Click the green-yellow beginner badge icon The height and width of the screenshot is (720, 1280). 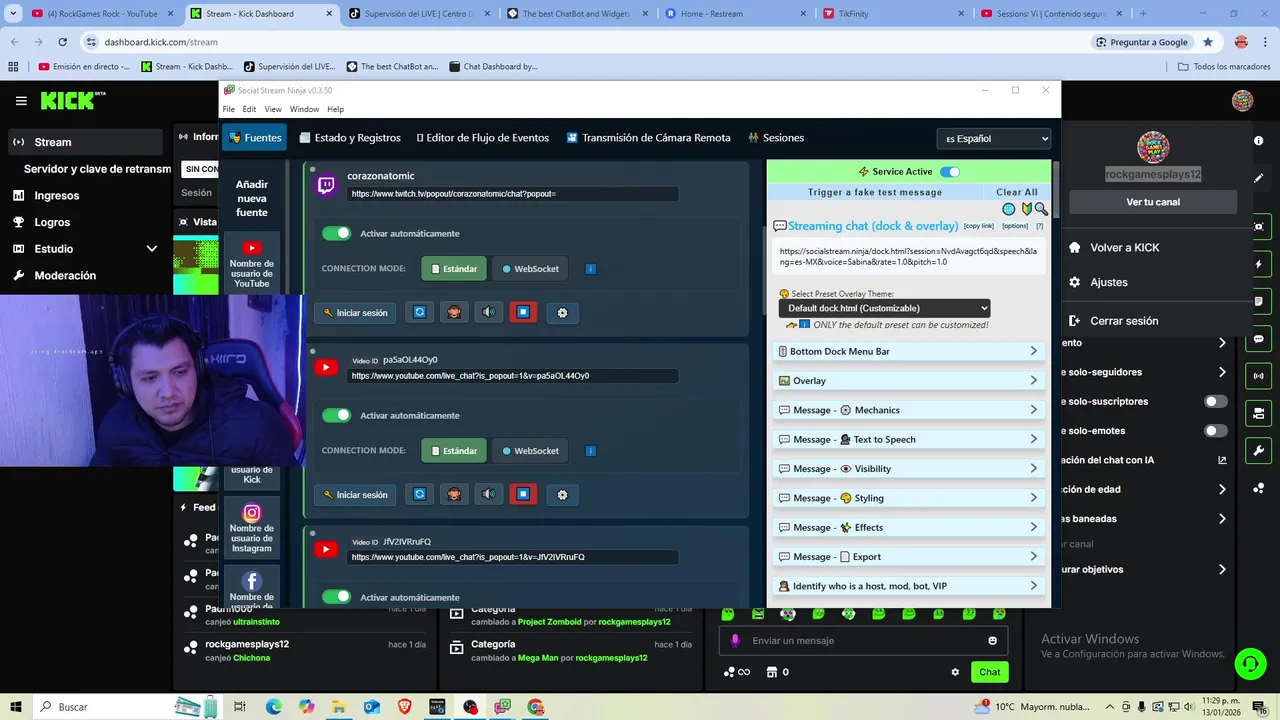pos(1026,209)
